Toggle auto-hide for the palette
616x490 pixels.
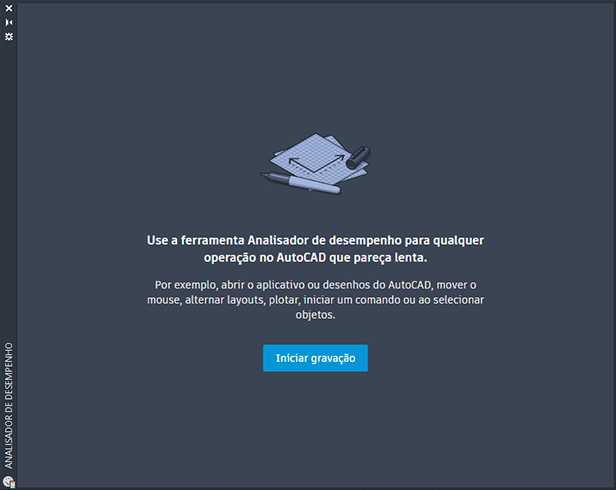[x=9, y=22]
